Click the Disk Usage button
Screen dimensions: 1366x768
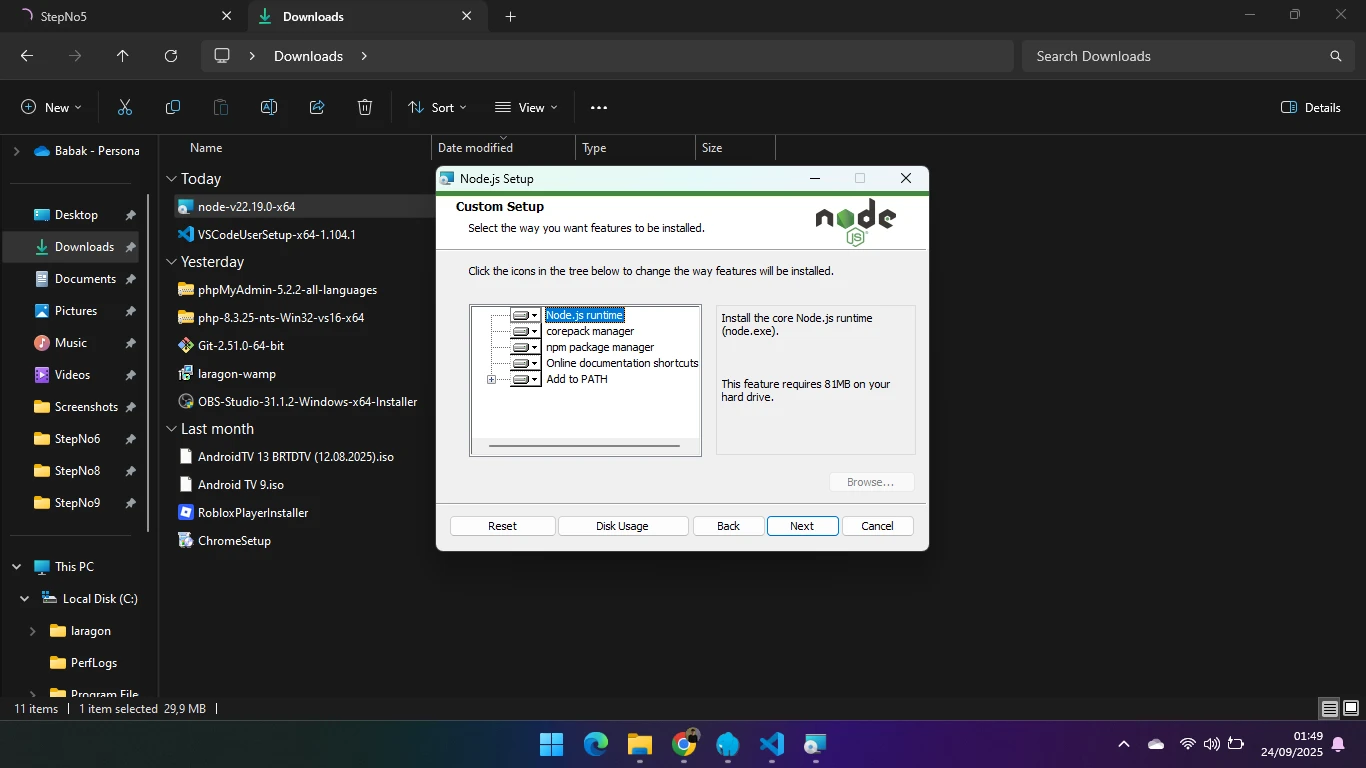[622, 526]
